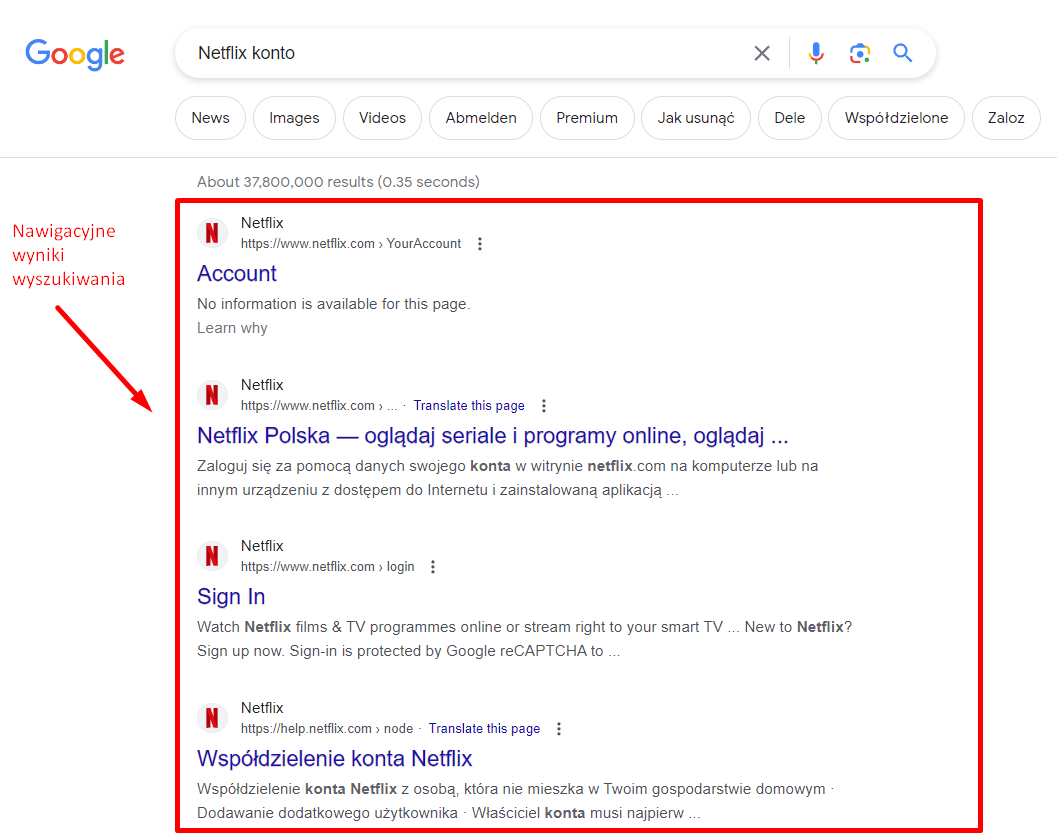Click the https://www.netflix.com › YourAccount URL
The image size is (1057, 837).
click(351, 244)
